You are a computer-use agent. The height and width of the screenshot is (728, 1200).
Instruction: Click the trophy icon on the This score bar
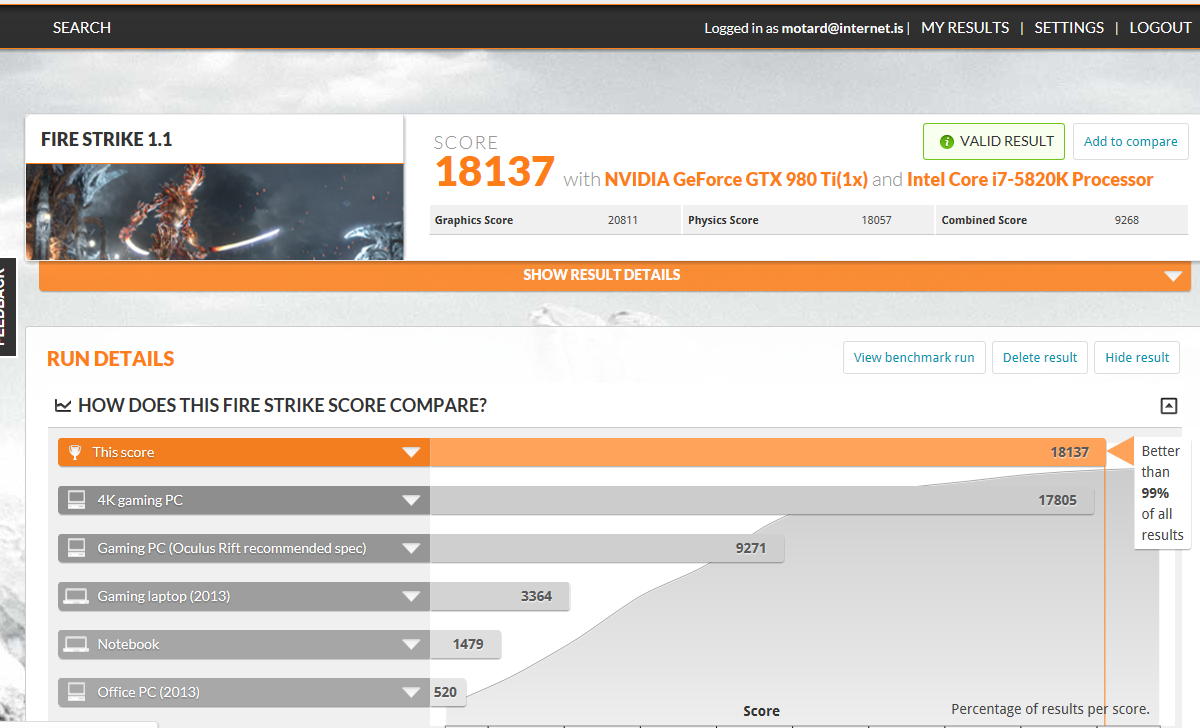[x=75, y=452]
